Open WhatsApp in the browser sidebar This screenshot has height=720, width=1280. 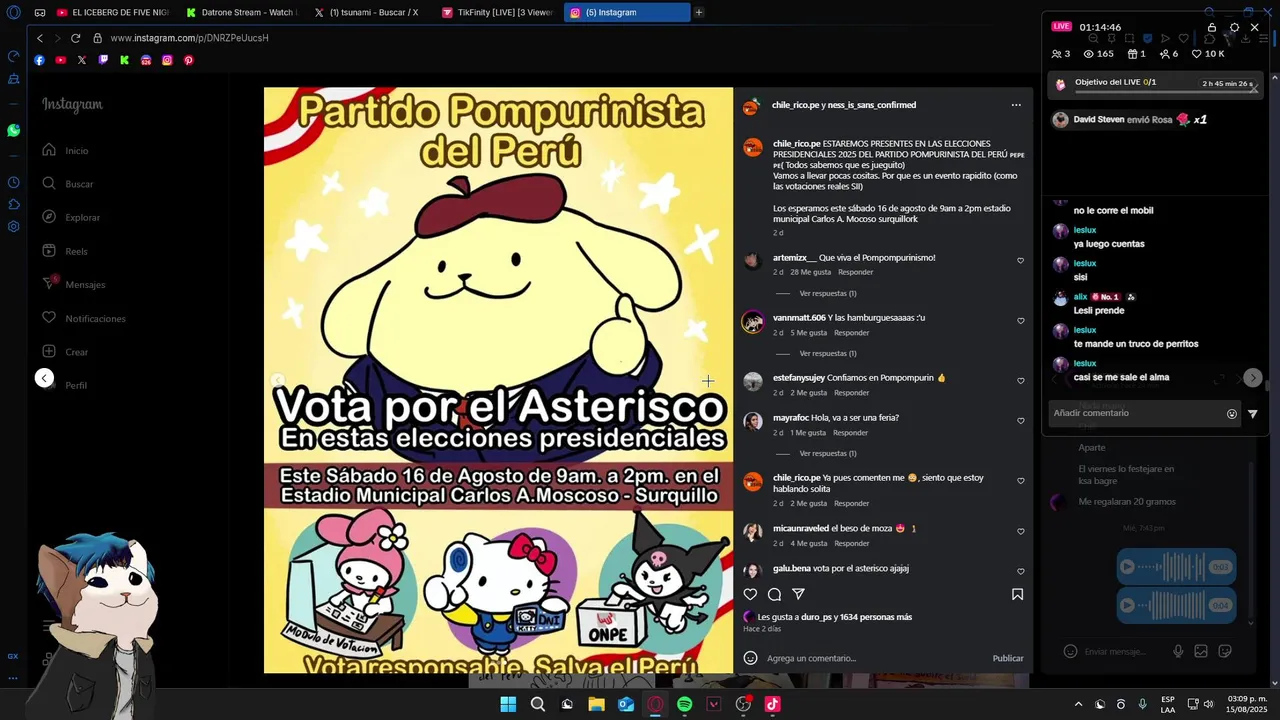click(x=13, y=131)
